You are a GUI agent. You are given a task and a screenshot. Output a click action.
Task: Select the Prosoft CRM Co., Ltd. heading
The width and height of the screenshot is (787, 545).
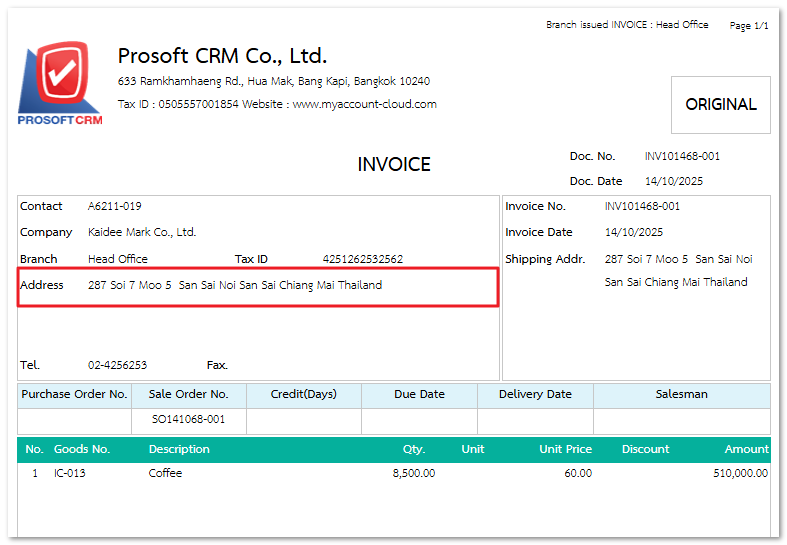(x=222, y=56)
